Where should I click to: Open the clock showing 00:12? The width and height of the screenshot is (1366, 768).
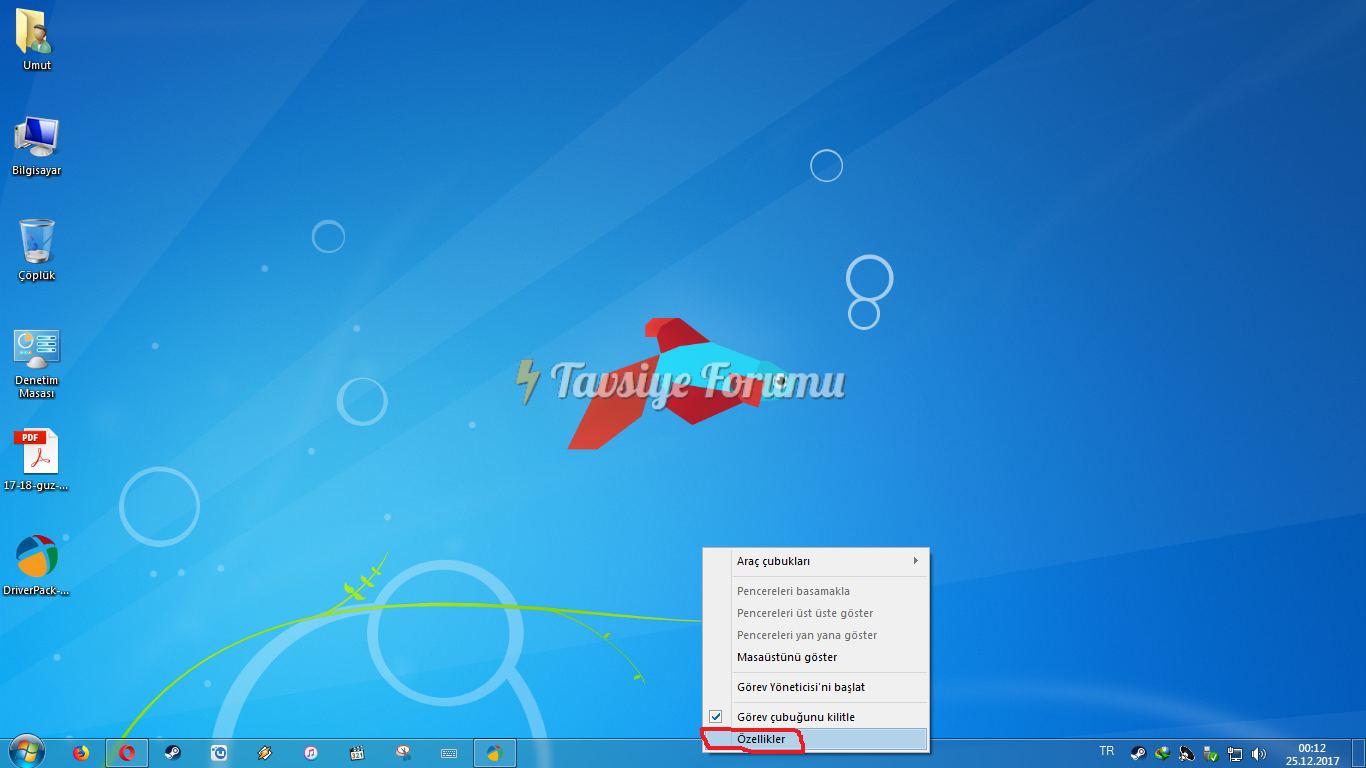[x=1312, y=754]
